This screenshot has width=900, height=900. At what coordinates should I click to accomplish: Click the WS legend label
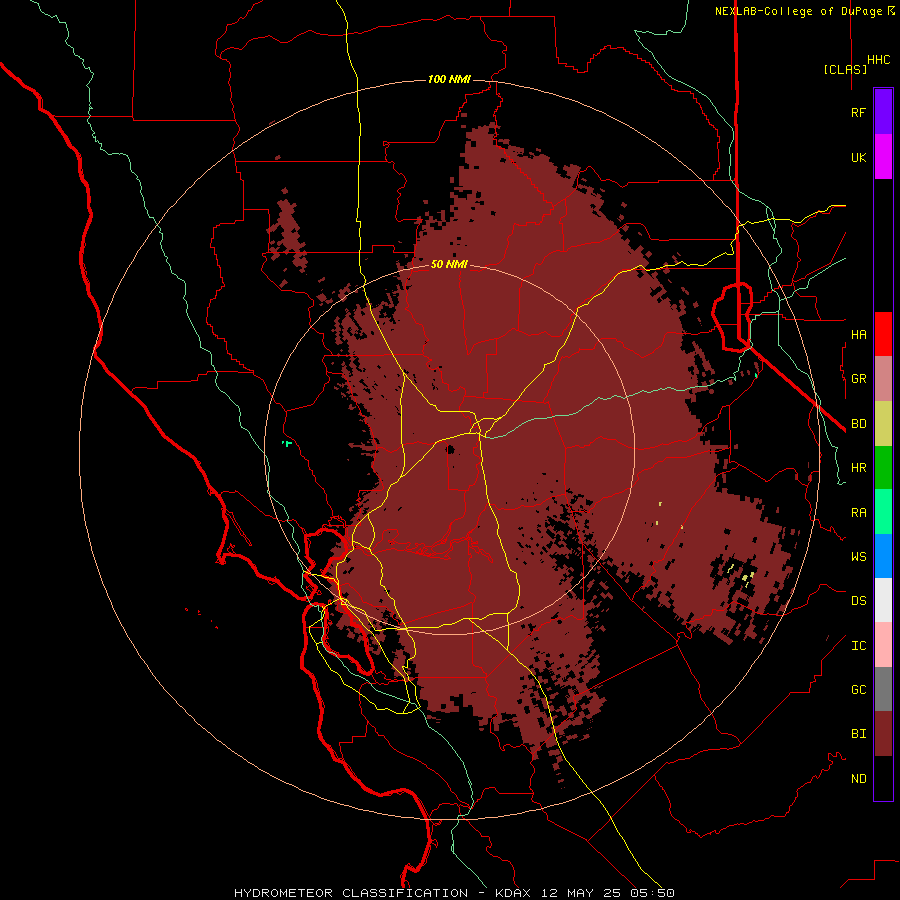tap(859, 557)
